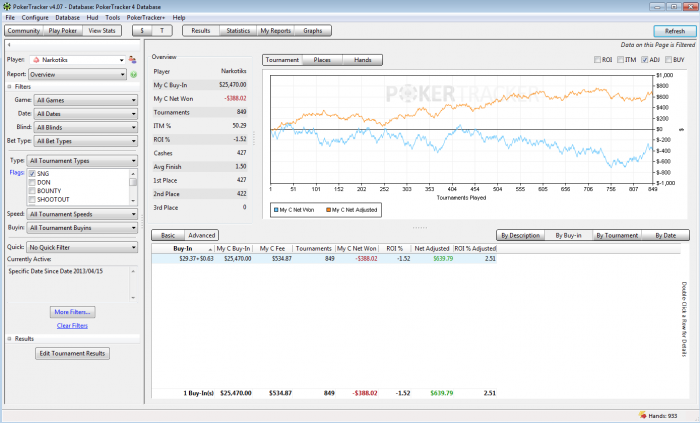Open the PokerTracker+ menu
This screenshot has width=700, height=423.
click(146, 18)
